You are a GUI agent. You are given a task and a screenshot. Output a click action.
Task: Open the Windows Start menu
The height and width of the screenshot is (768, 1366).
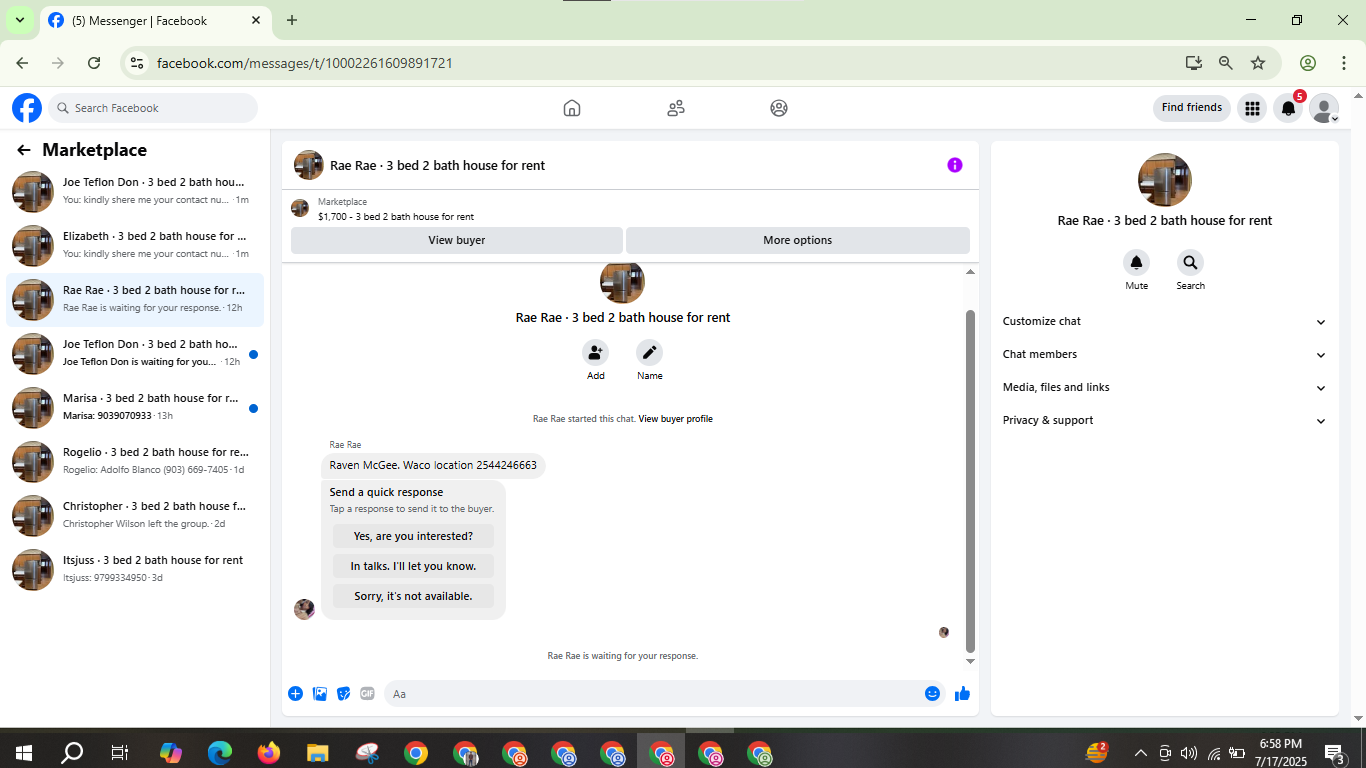coord(23,753)
